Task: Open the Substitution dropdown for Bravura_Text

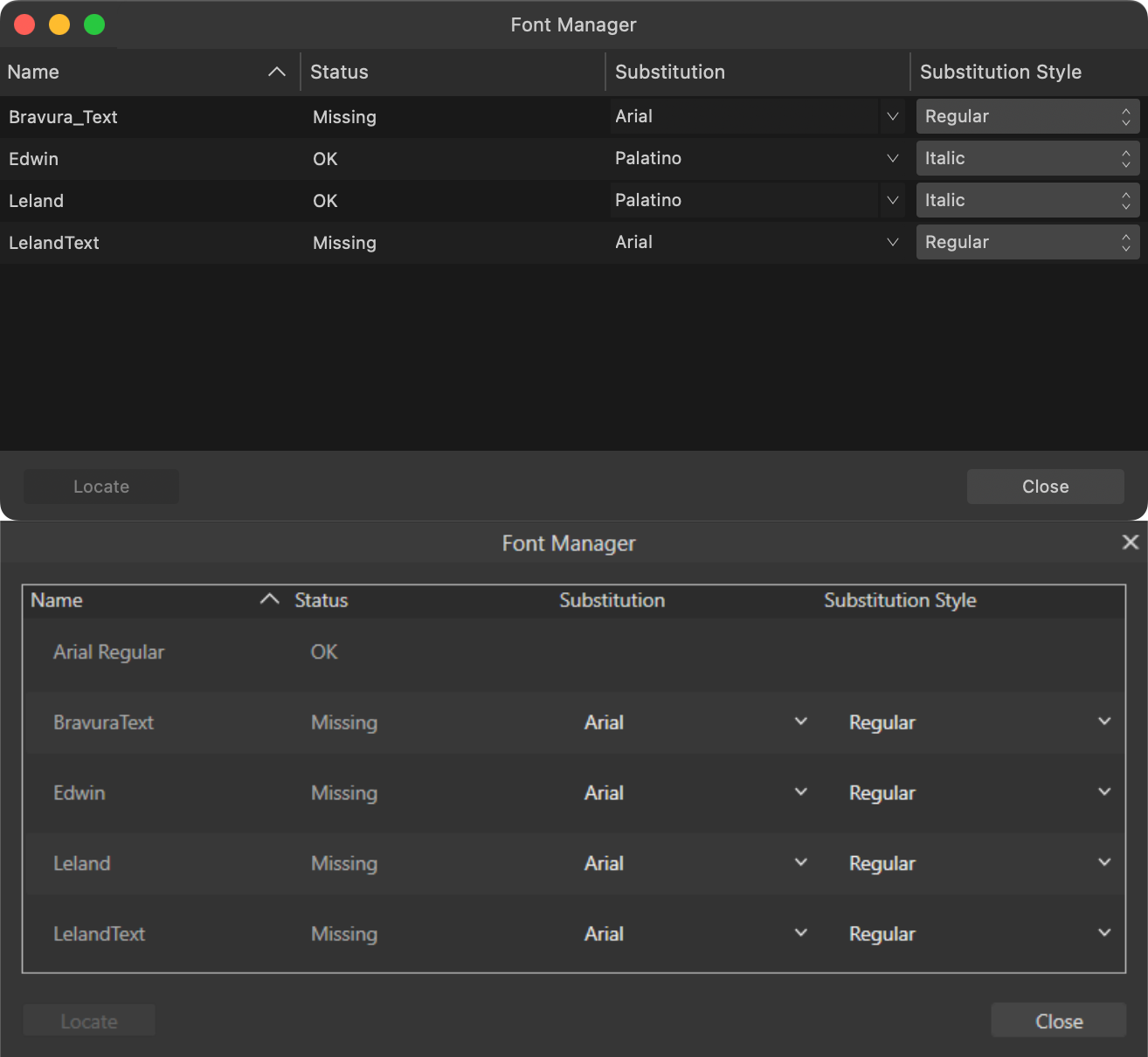Action: [x=892, y=116]
